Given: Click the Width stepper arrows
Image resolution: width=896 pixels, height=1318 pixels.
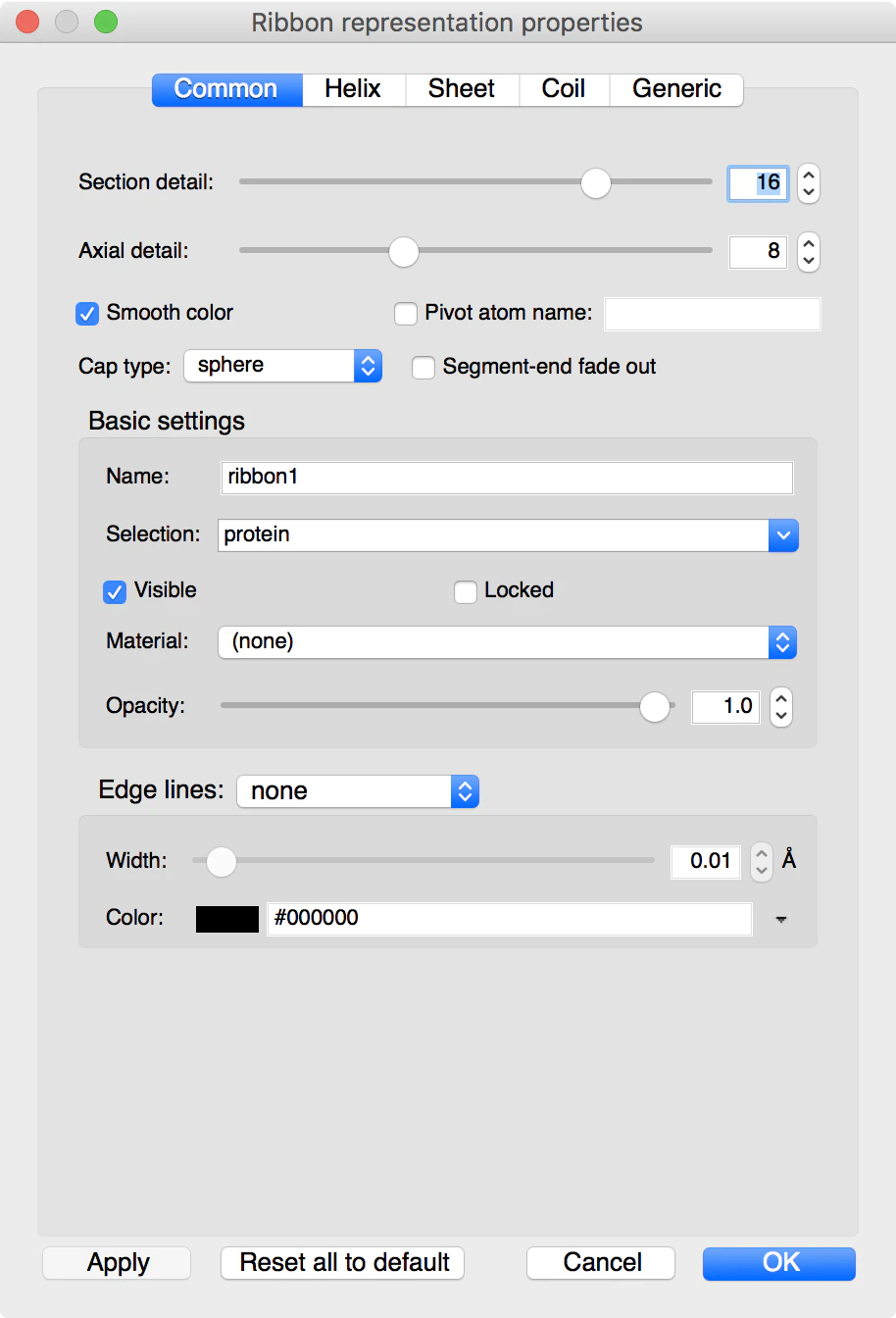Looking at the screenshot, I should 762,862.
